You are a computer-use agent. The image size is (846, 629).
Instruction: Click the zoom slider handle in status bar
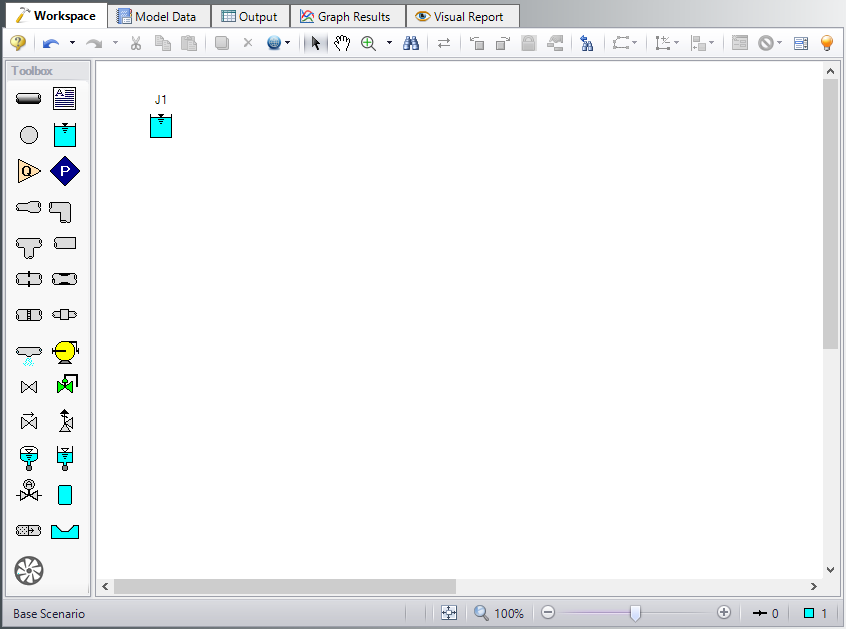tap(635, 613)
